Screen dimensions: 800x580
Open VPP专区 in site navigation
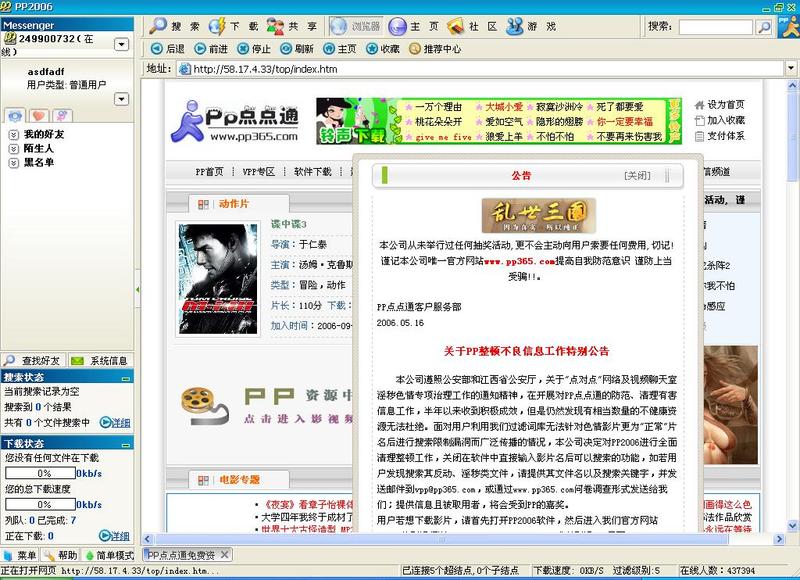point(259,172)
